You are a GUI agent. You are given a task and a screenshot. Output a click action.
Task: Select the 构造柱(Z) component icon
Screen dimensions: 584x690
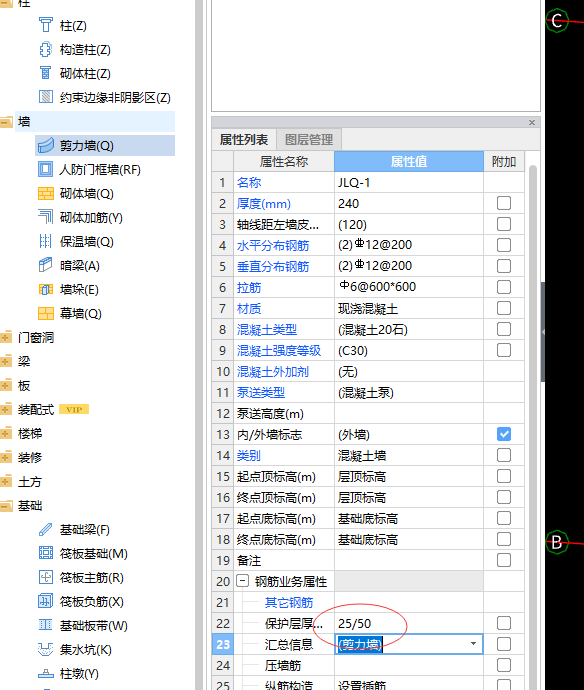pyautogui.click(x=45, y=50)
